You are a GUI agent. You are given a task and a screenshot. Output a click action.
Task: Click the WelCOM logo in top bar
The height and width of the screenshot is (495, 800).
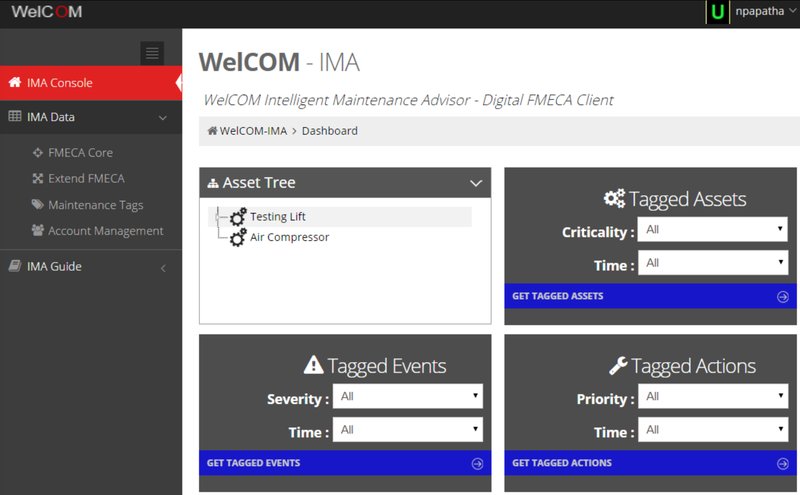click(x=47, y=12)
